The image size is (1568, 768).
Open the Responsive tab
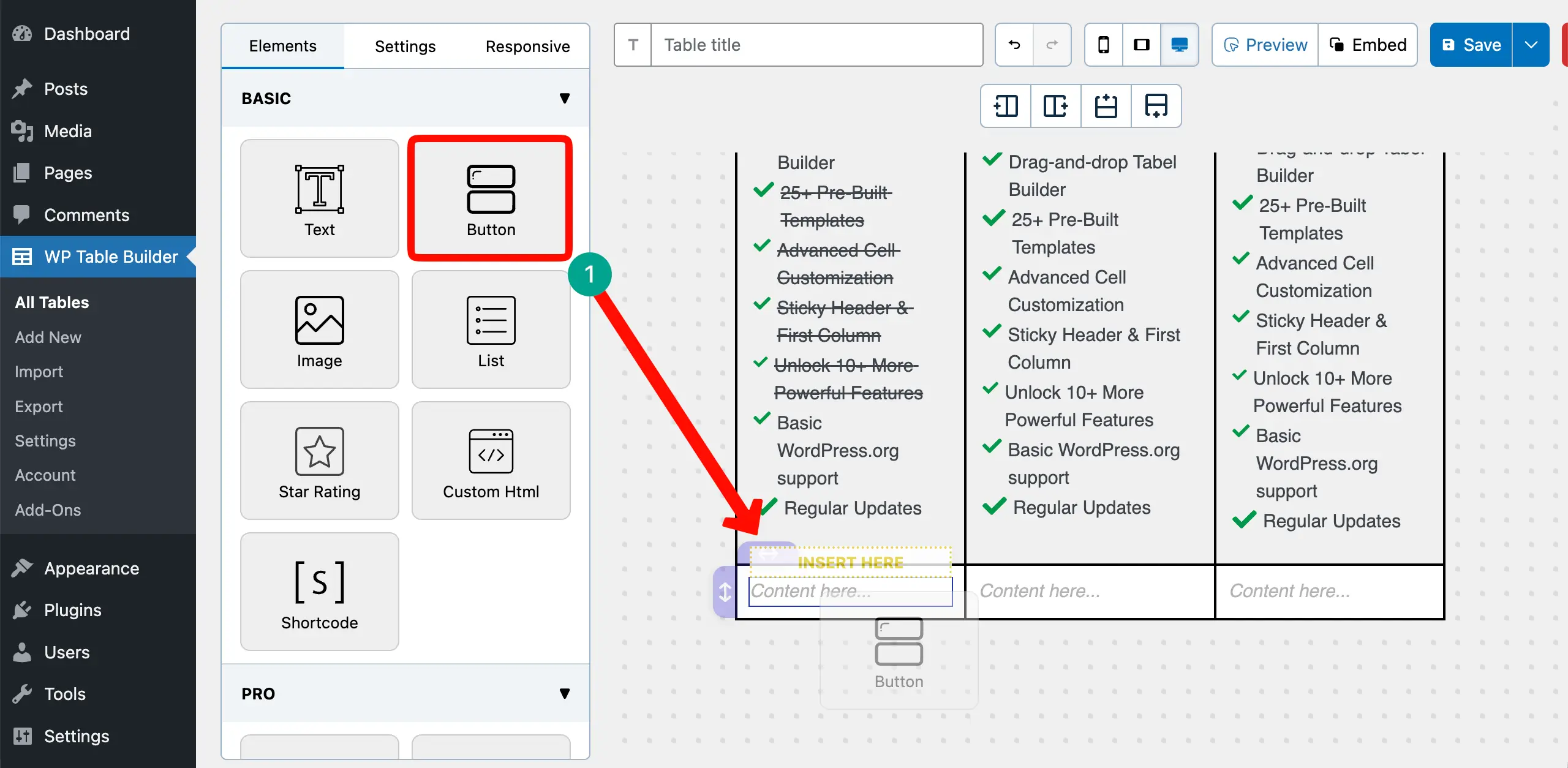click(x=527, y=47)
